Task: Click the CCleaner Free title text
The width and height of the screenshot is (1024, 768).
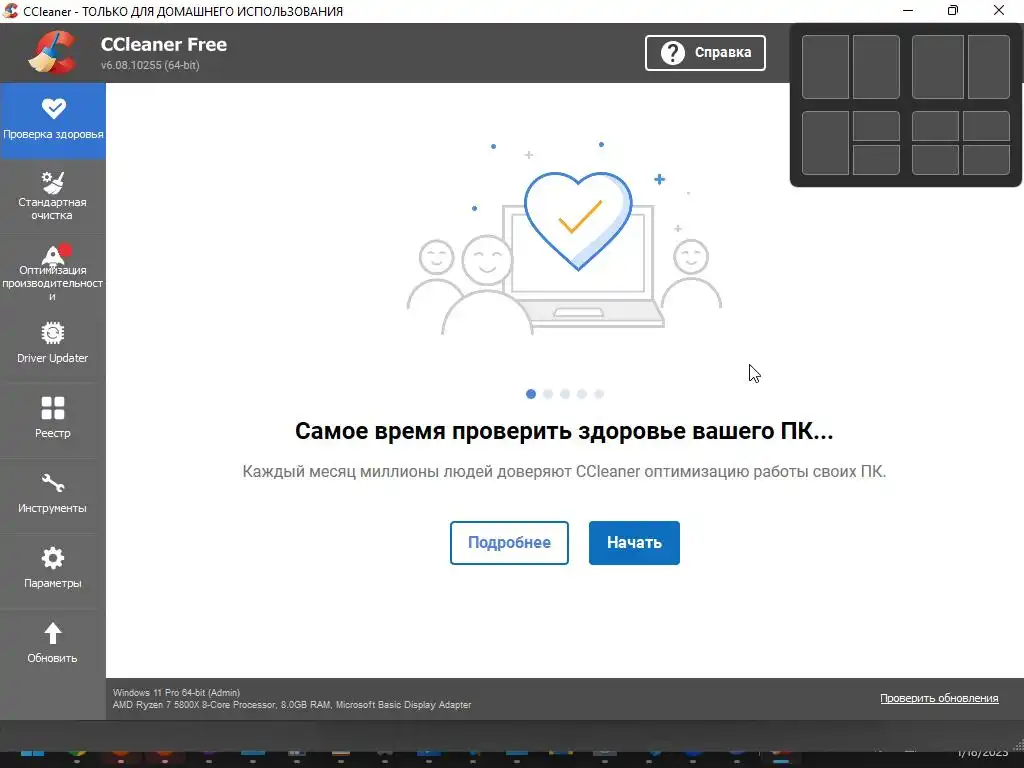Action: (164, 44)
